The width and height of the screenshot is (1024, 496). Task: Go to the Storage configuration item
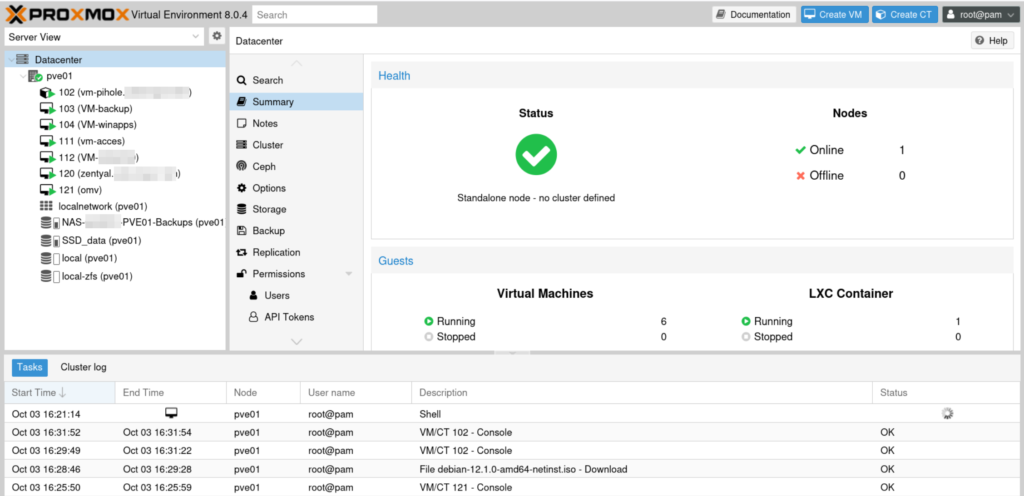(x=269, y=209)
